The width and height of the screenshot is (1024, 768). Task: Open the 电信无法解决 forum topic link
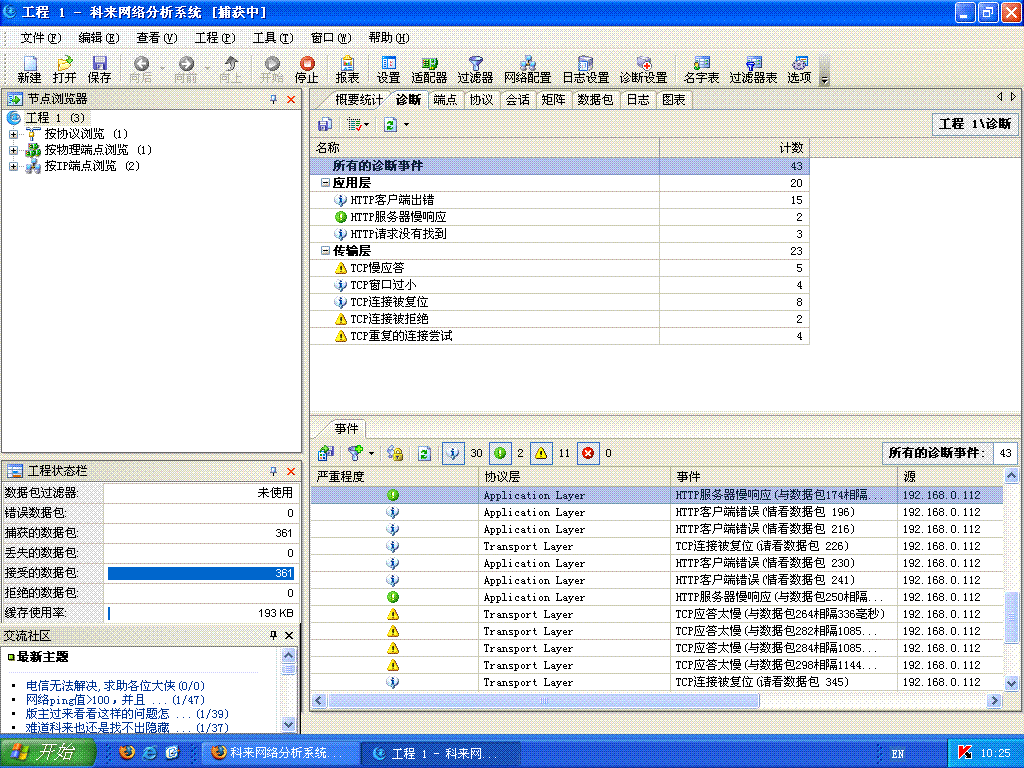click(x=100, y=686)
